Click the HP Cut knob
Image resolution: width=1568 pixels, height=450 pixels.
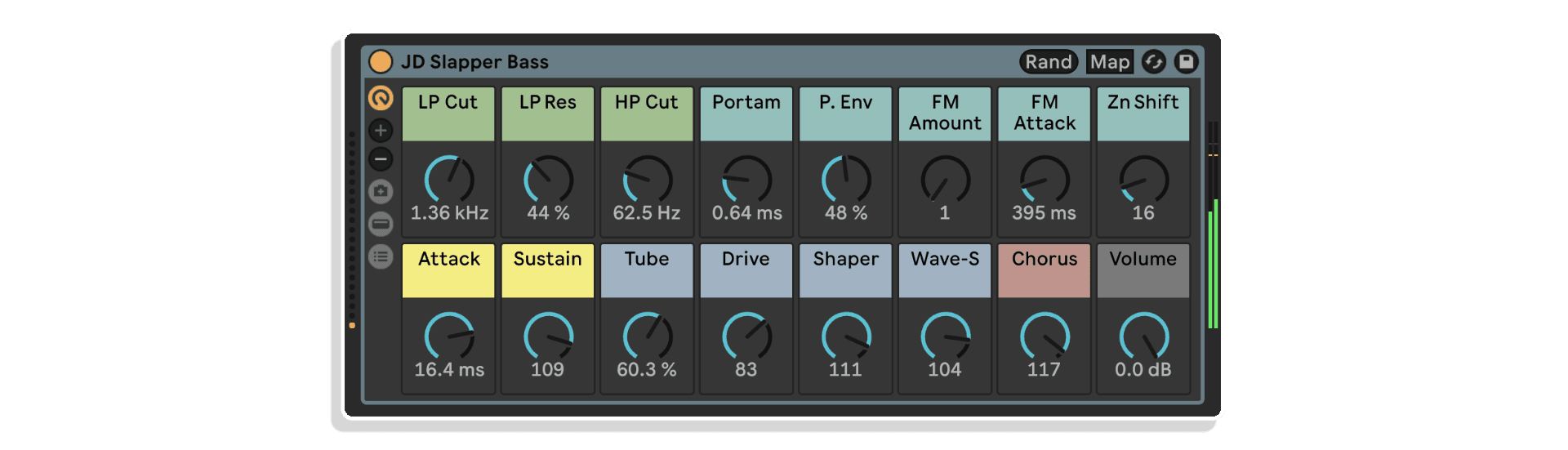click(x=648, y=180)
